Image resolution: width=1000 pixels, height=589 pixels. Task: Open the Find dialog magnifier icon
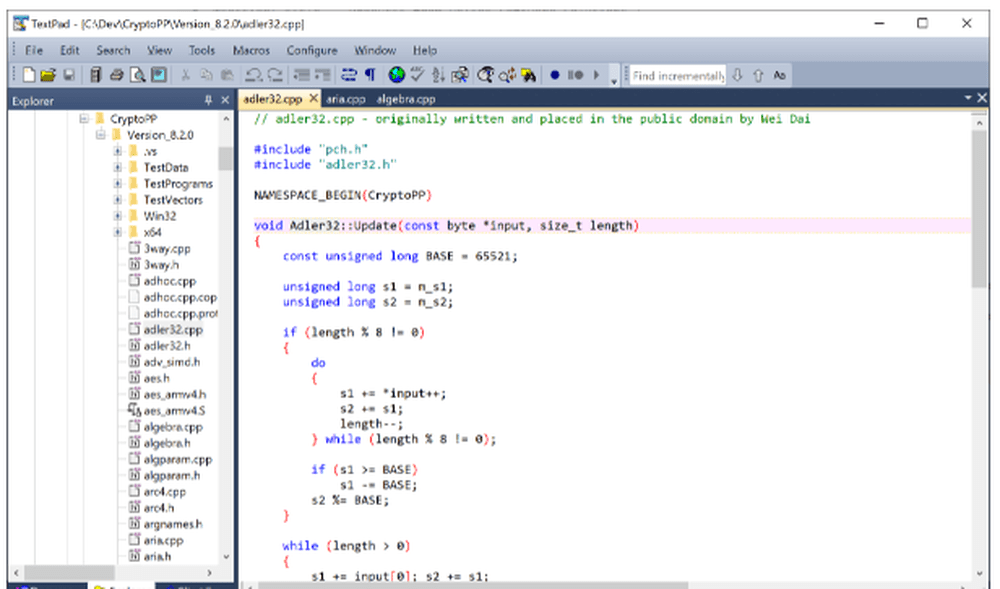(486, 75)
